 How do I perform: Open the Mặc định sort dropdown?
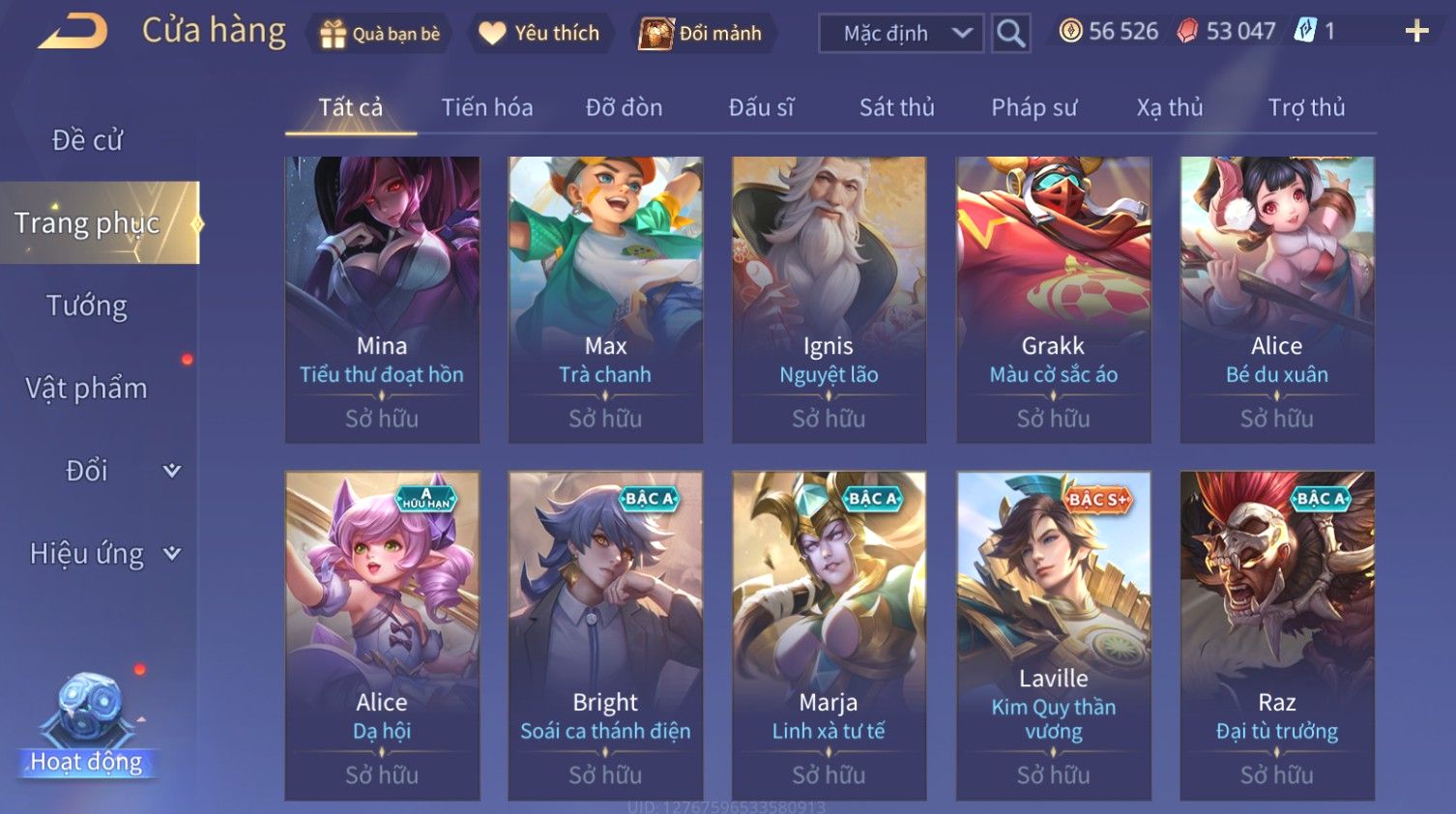pos(901,34)
